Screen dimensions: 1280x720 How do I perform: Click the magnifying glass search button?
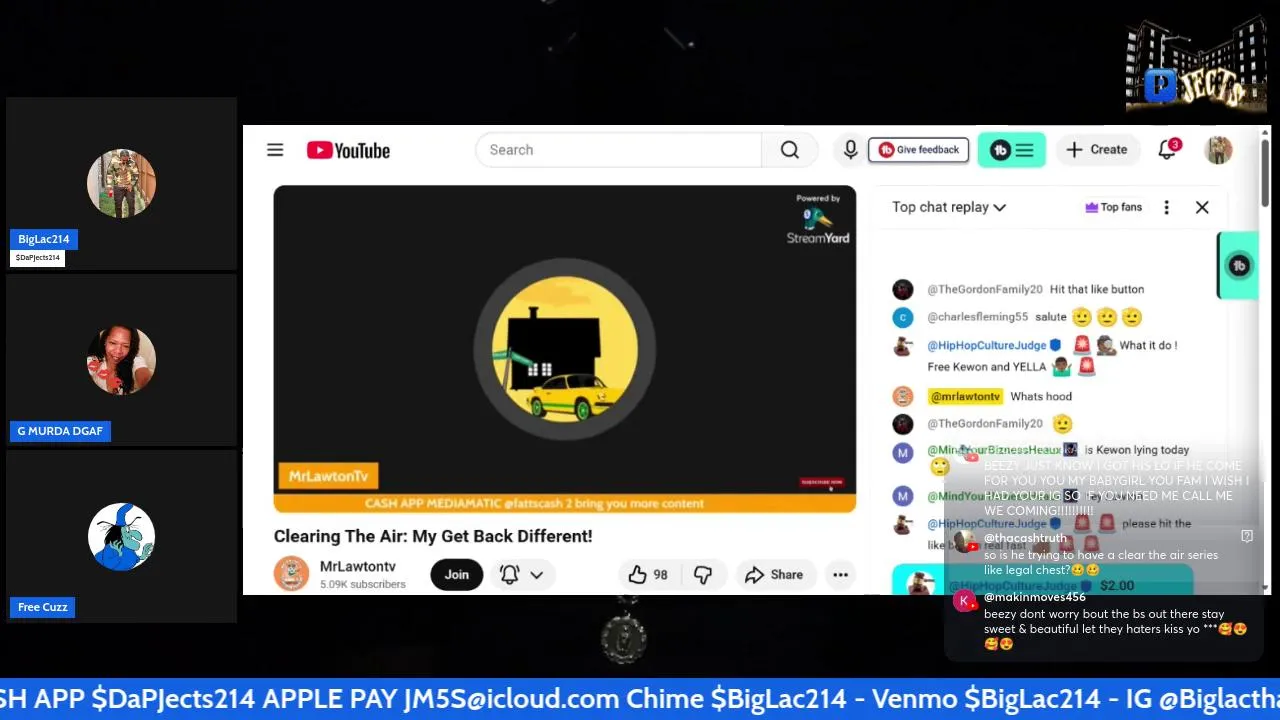coord(790,150)
